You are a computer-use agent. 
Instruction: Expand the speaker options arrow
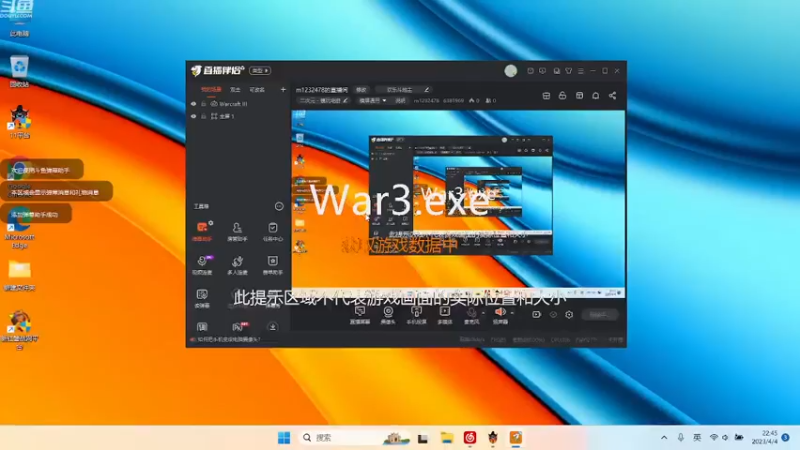point(512,313)
